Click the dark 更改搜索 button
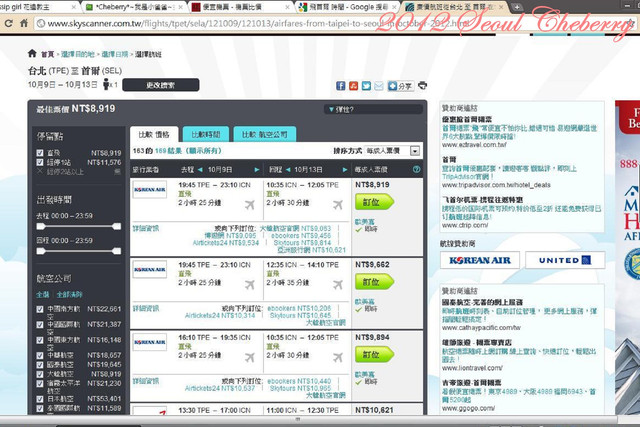This screenshot has height=427, width=640. pyautogui.click(x=161, y=85)
